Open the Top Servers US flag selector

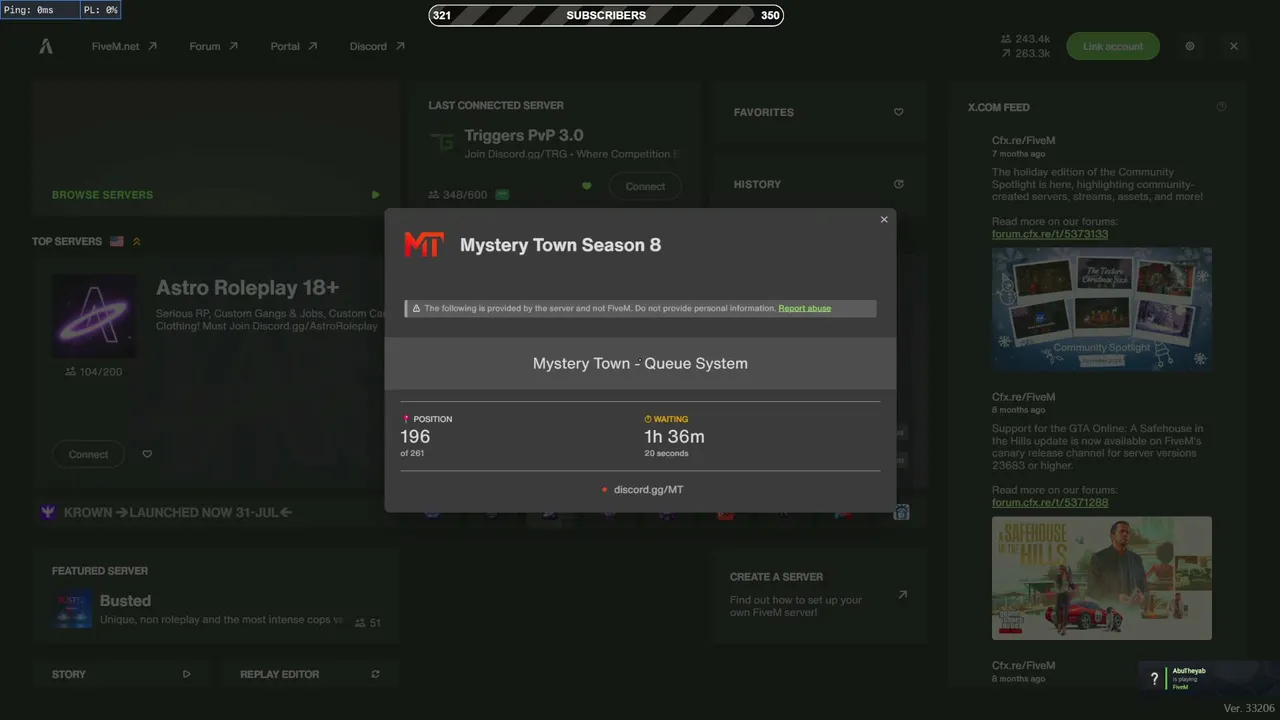[117, 241]
